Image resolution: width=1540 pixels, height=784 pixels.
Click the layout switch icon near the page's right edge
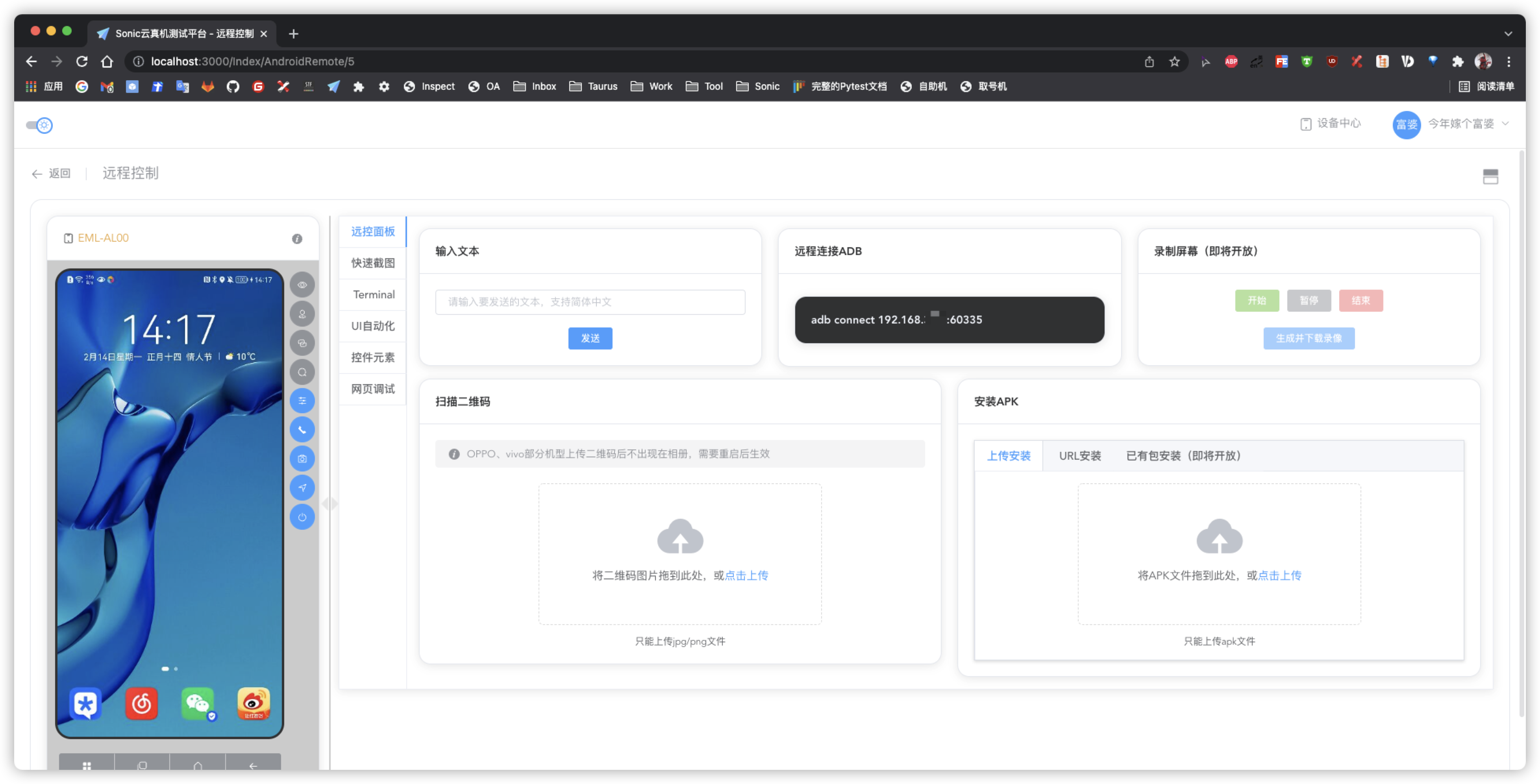coord(1490,176)
